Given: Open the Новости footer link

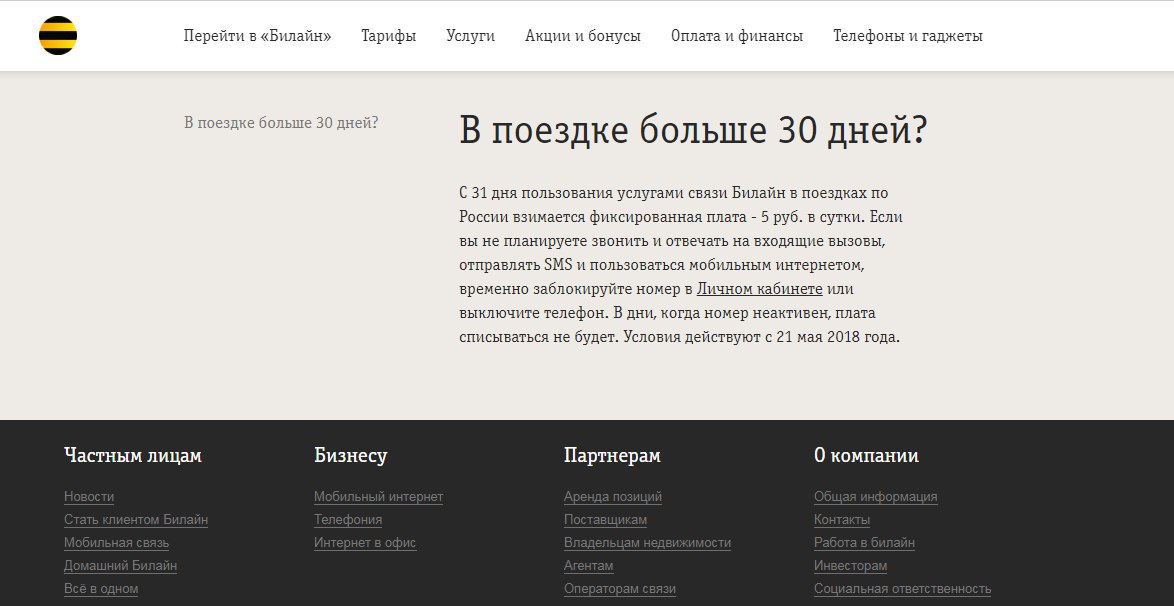Looking at the screenshot, I should click(88, 497).
